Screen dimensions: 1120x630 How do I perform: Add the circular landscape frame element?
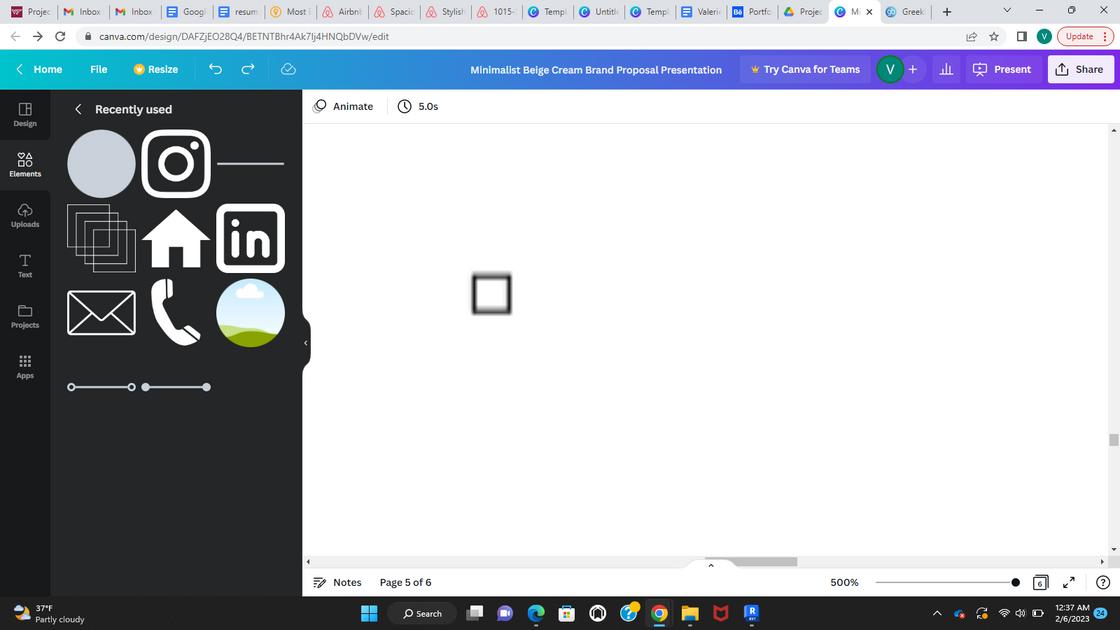point(250,313)
